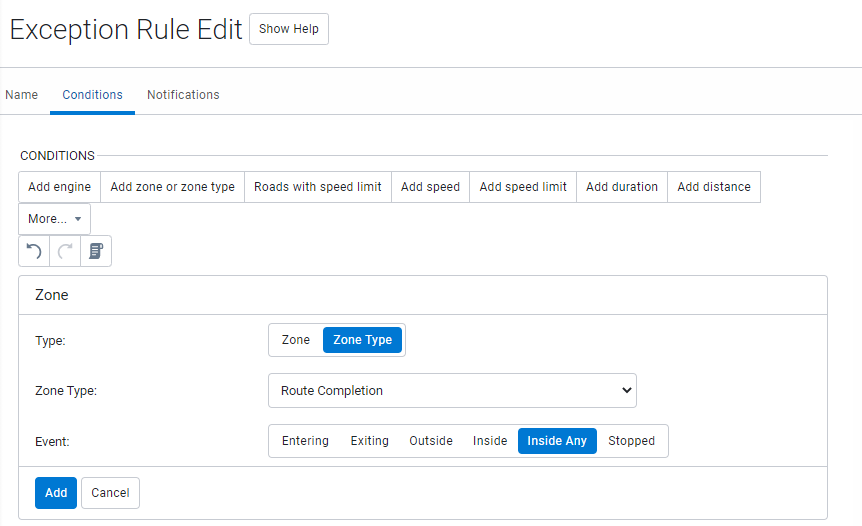Click the blue Add button
Screen dimensions: 862x526
[56, 493]
